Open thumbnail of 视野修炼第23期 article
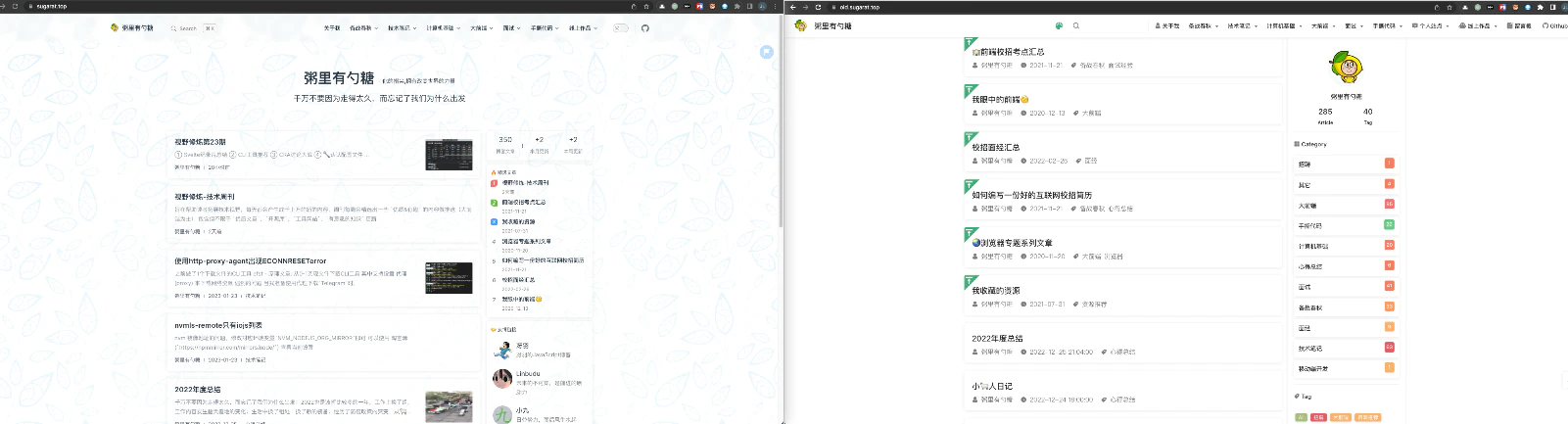Viewport: 1568px width, 424px height. [449, 155]
